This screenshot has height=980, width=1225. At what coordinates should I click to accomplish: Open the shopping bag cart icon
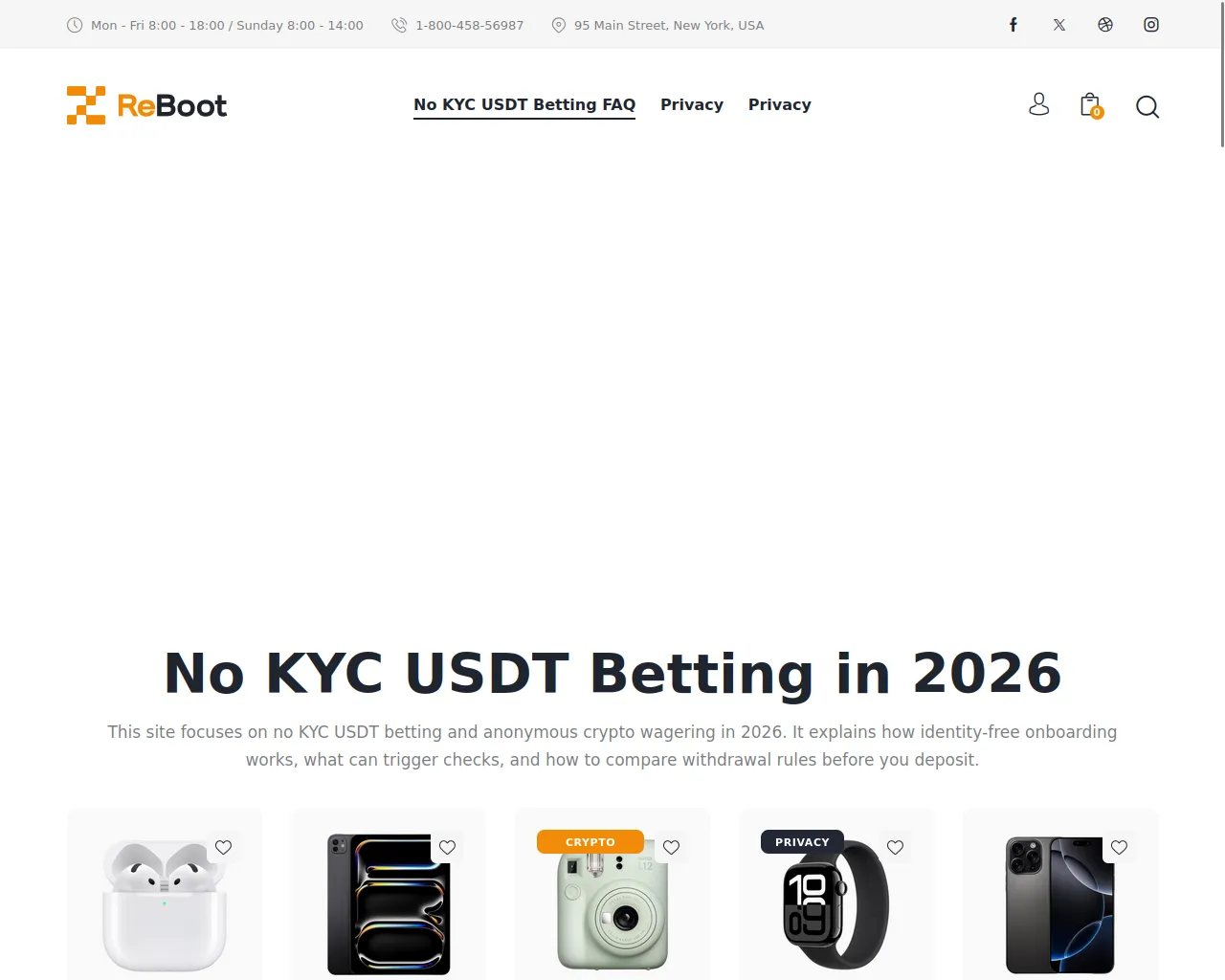point(1091,105)
